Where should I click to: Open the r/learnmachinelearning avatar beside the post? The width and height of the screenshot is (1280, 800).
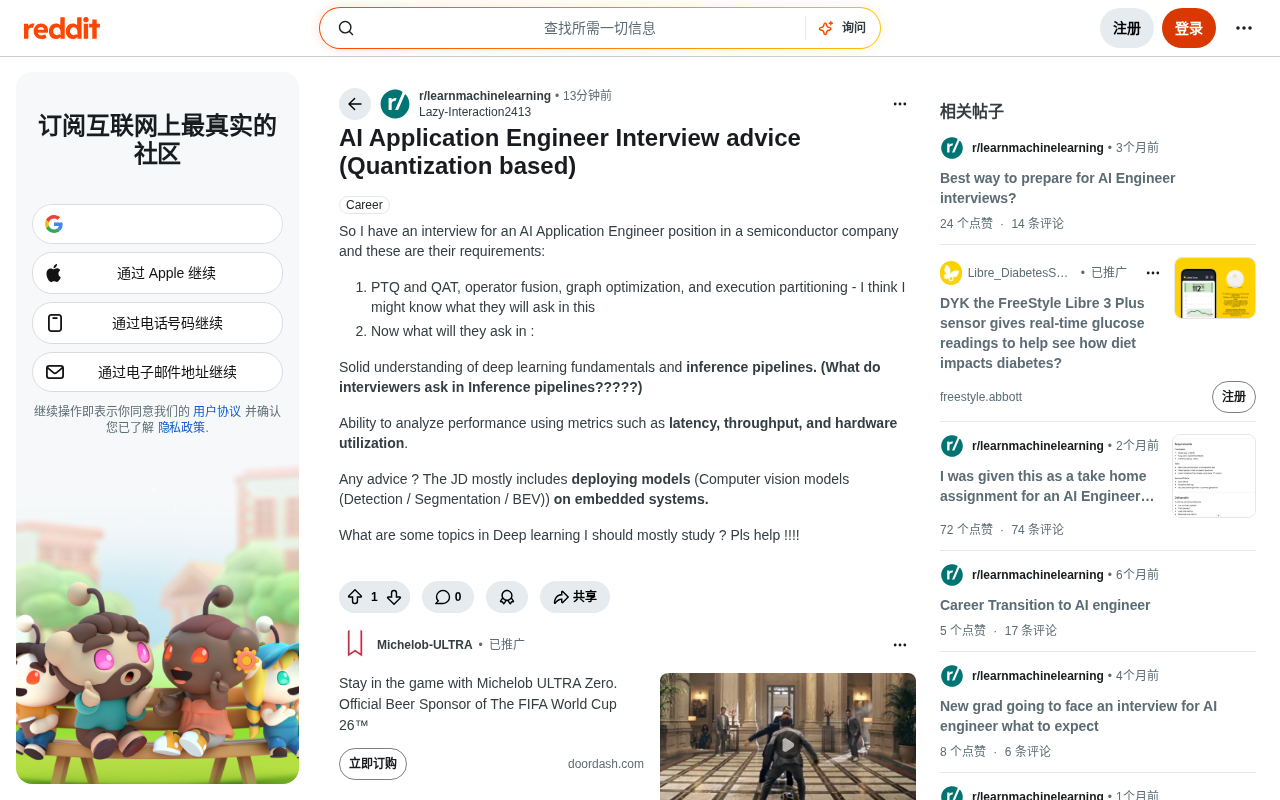(x=395, y=104)
